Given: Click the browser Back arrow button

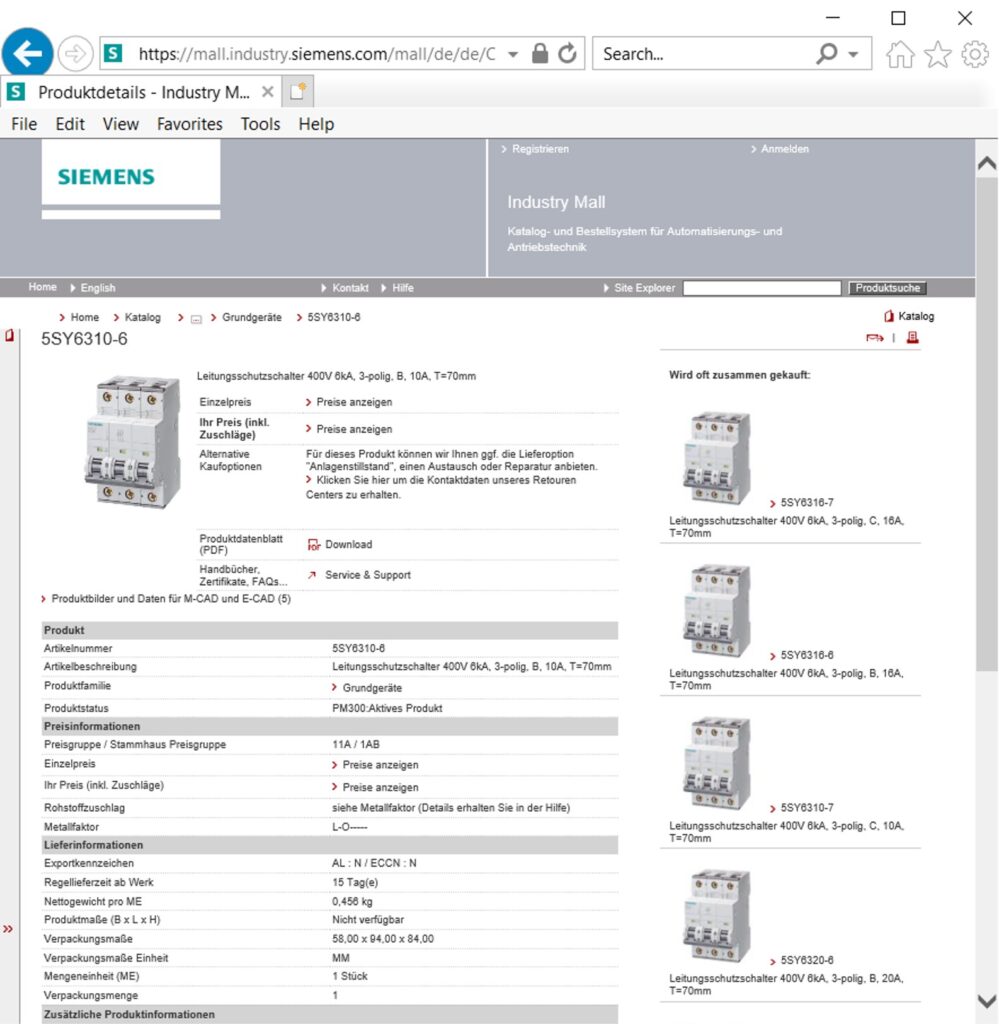Looking at the screenshot, I should [x=28, y=54].
